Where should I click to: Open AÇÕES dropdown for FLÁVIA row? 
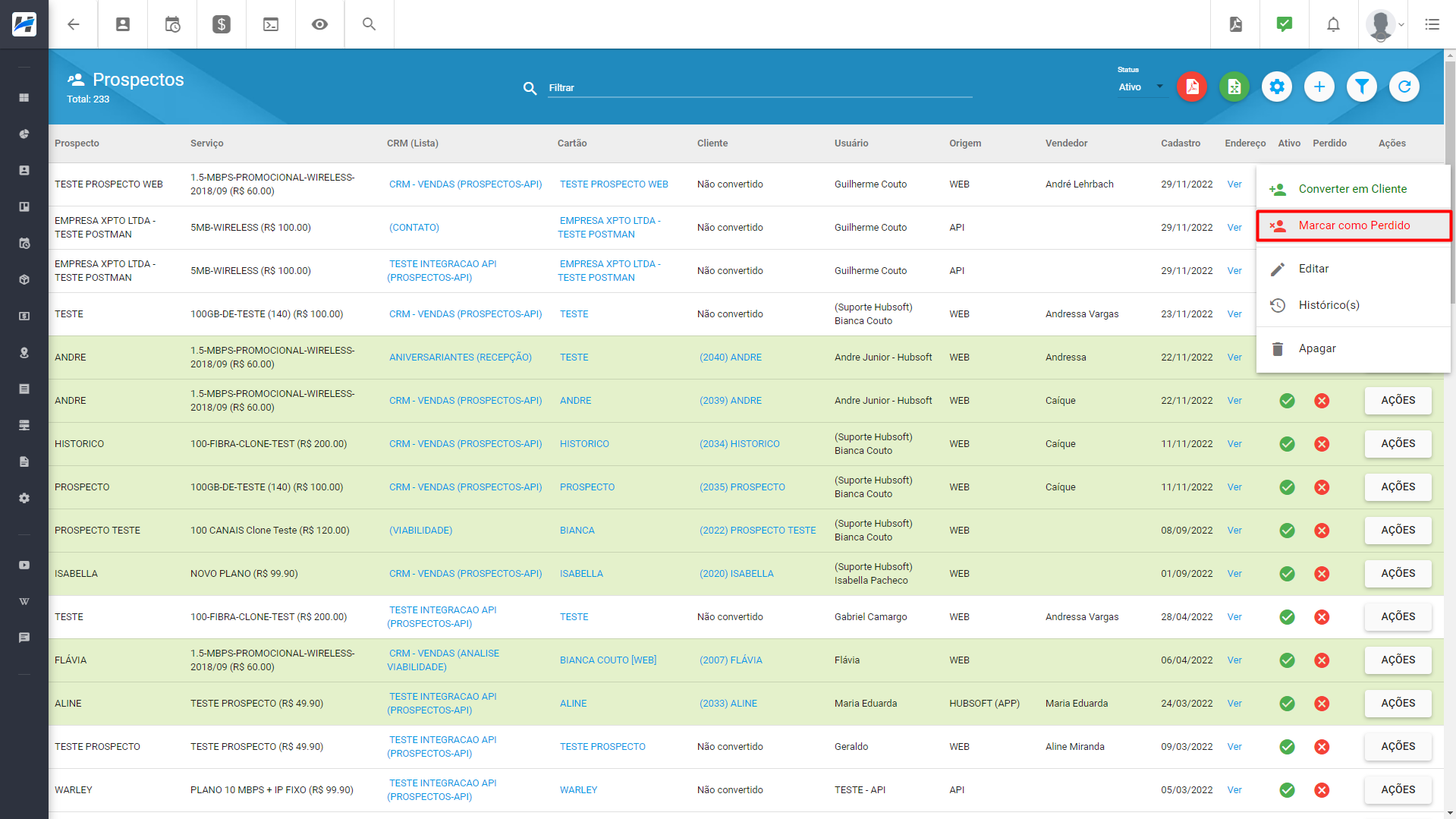(1398, 660)
